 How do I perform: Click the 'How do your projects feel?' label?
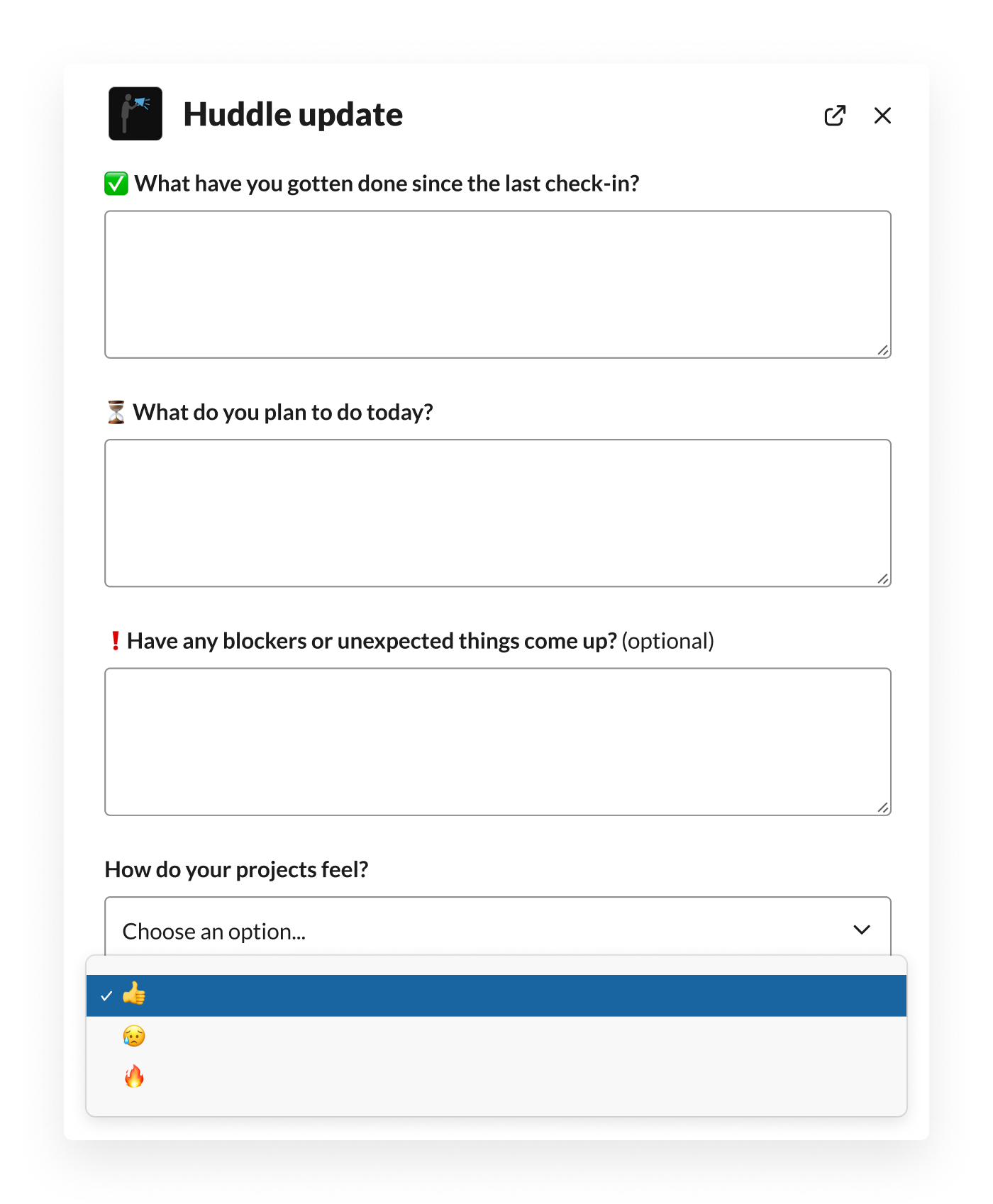[x=236, y=869]
